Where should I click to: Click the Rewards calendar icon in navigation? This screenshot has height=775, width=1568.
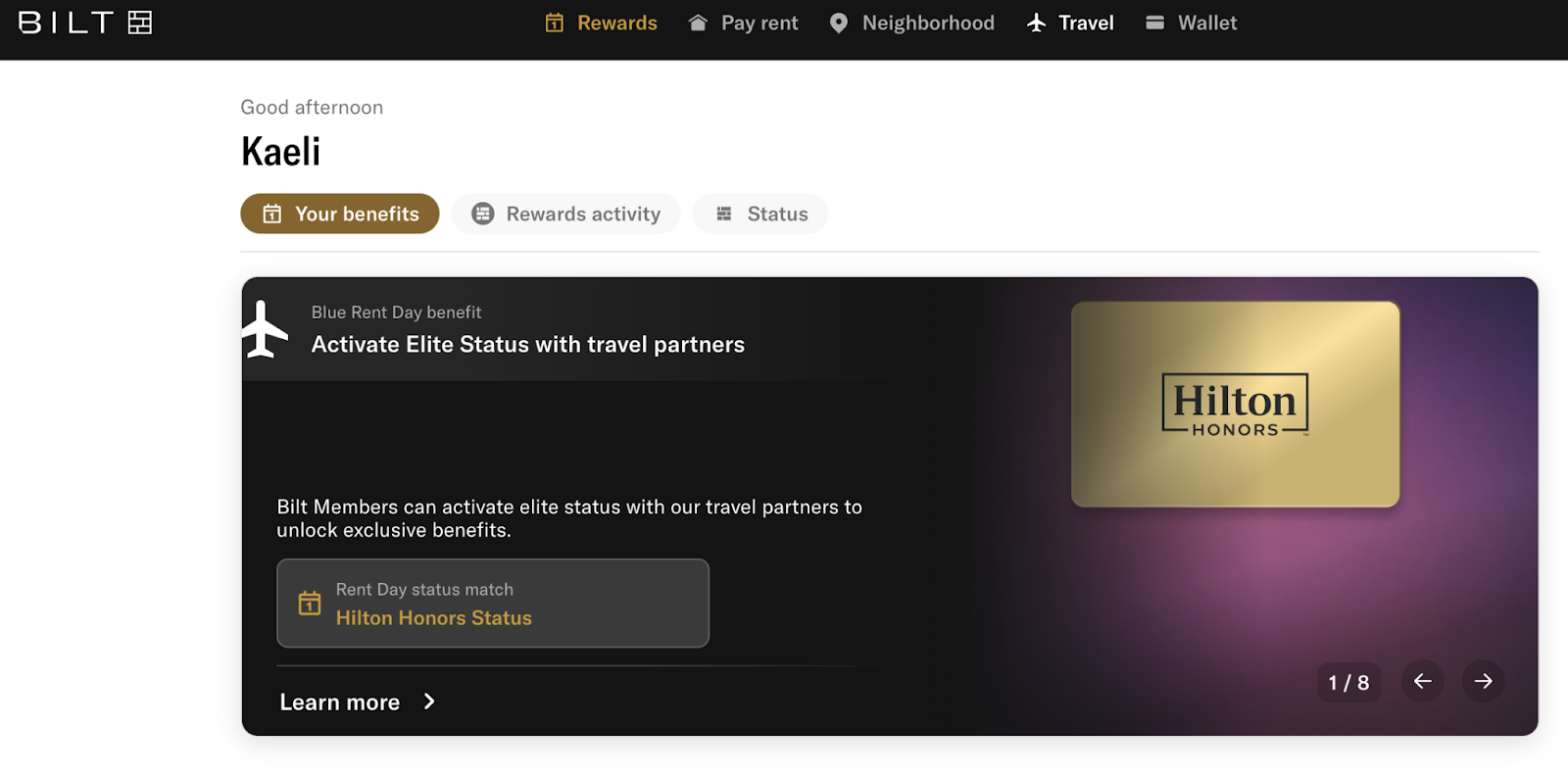(555, 23)
